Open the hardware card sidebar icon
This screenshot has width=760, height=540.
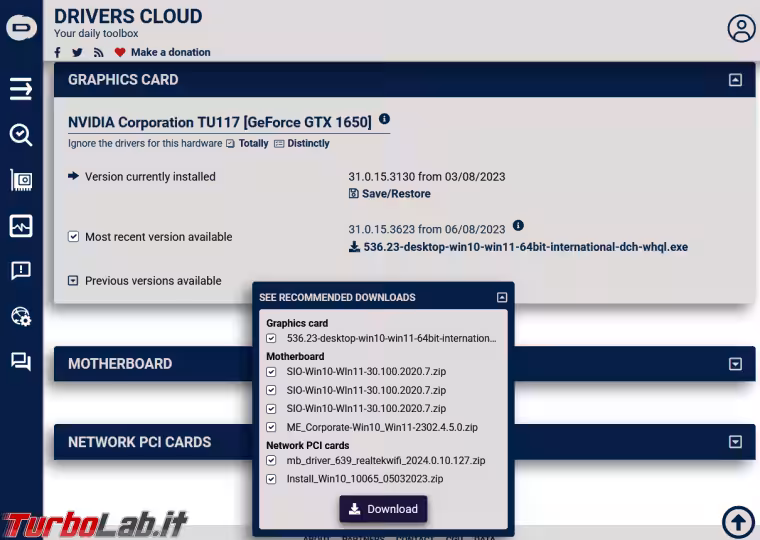21,180
